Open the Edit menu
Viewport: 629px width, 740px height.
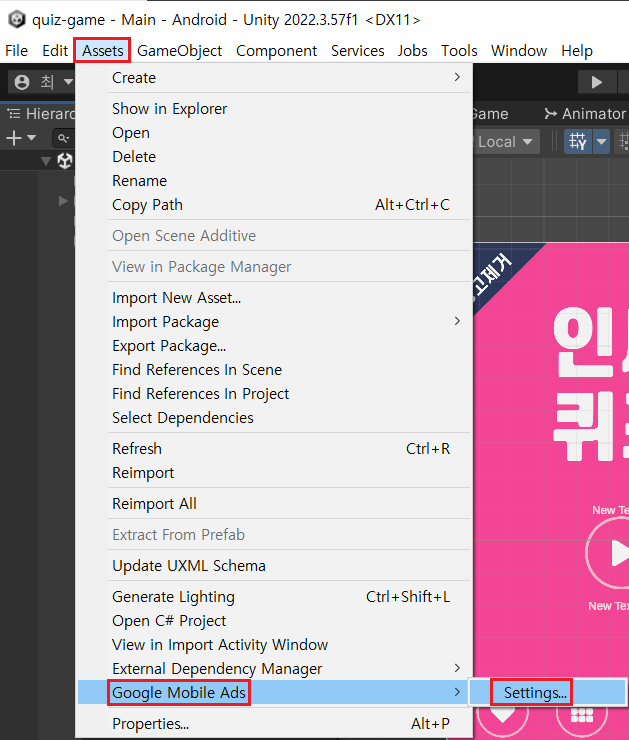click(55, 50)
